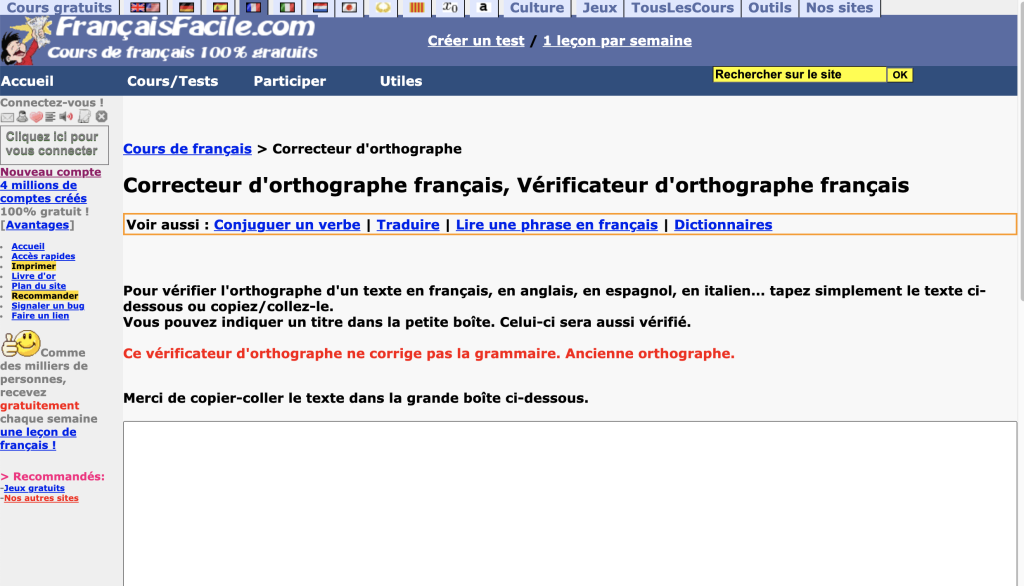Click the grey X logout icon

[101, 117]
